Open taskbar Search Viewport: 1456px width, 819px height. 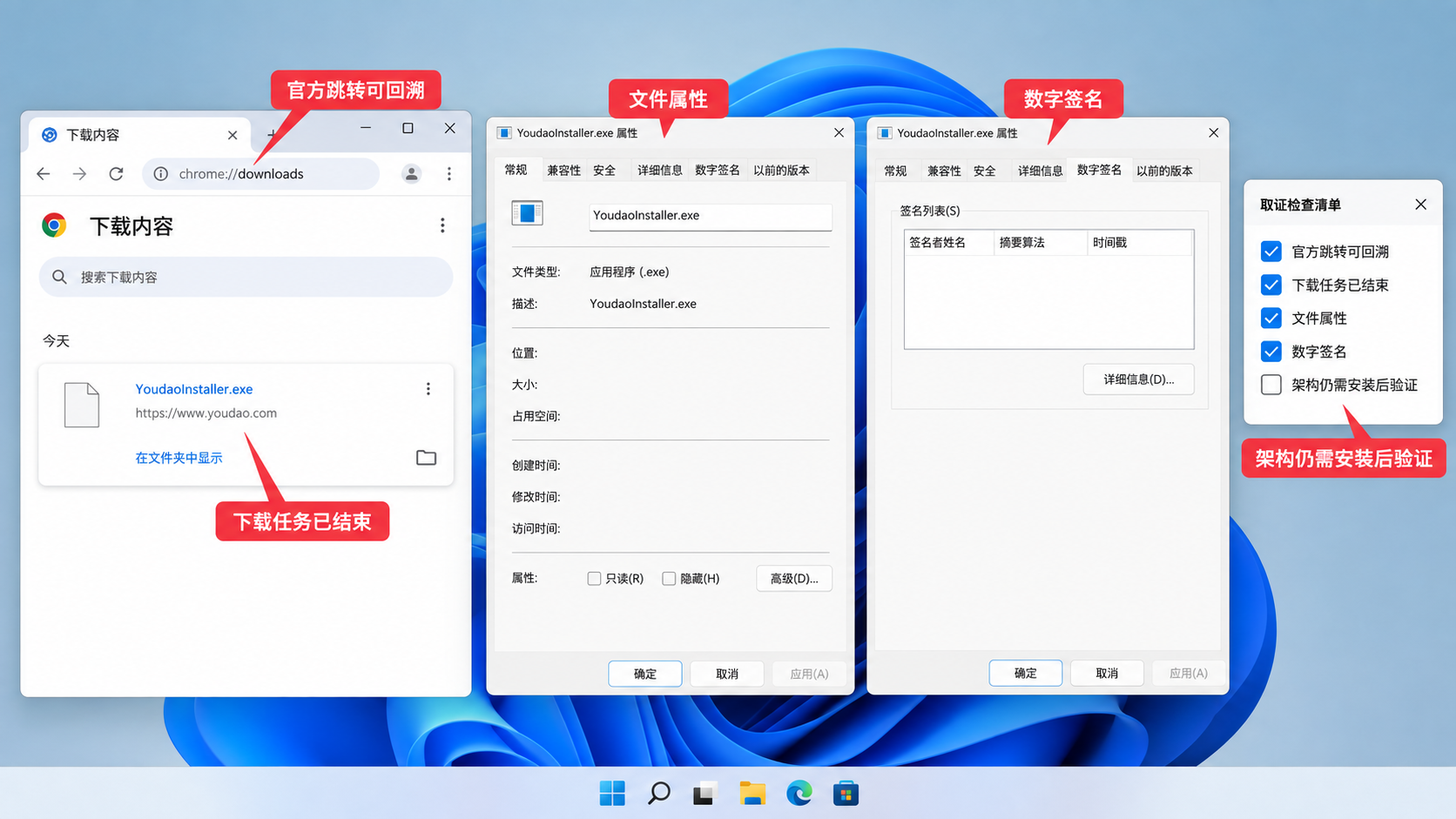[x=659, y=793]
